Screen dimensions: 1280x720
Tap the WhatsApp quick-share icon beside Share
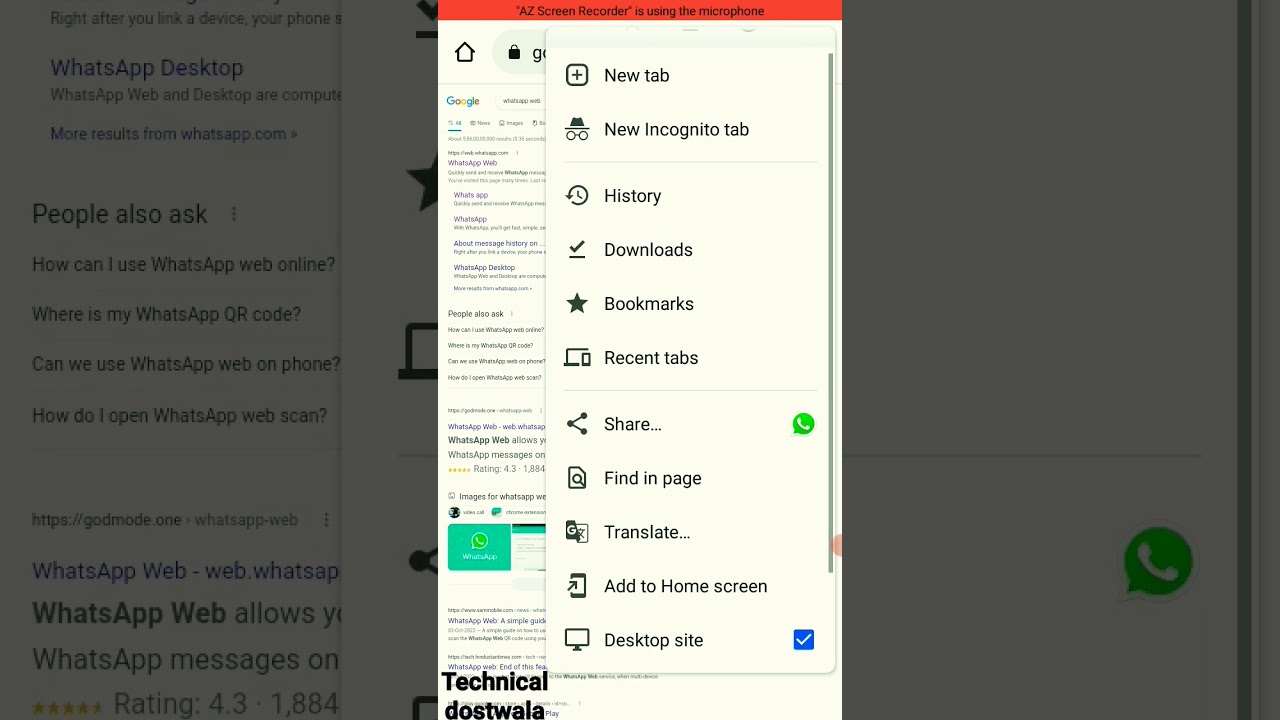tap(803, 424)
